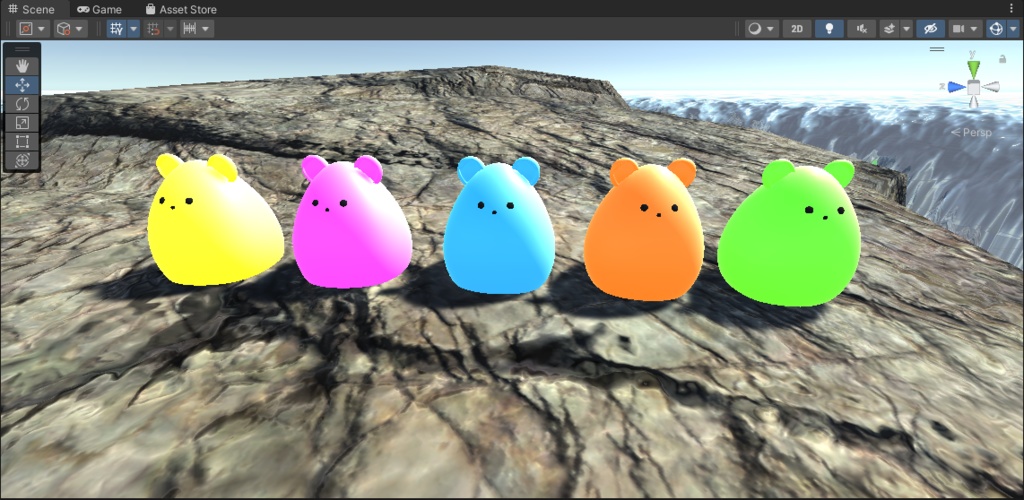This screenshot has width=1024, height=500.
Task: Select the Rect transform tool
Action: click(x=22, y=142)
